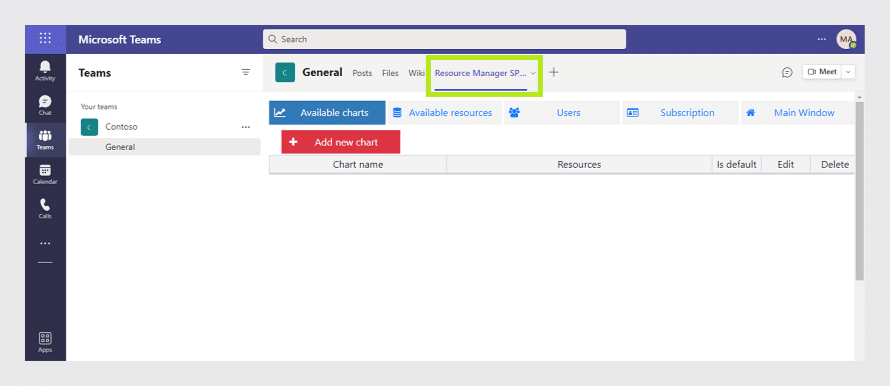
Task: Switch to the Files tab
Action: pyautogui.click(x=391, y=73)
